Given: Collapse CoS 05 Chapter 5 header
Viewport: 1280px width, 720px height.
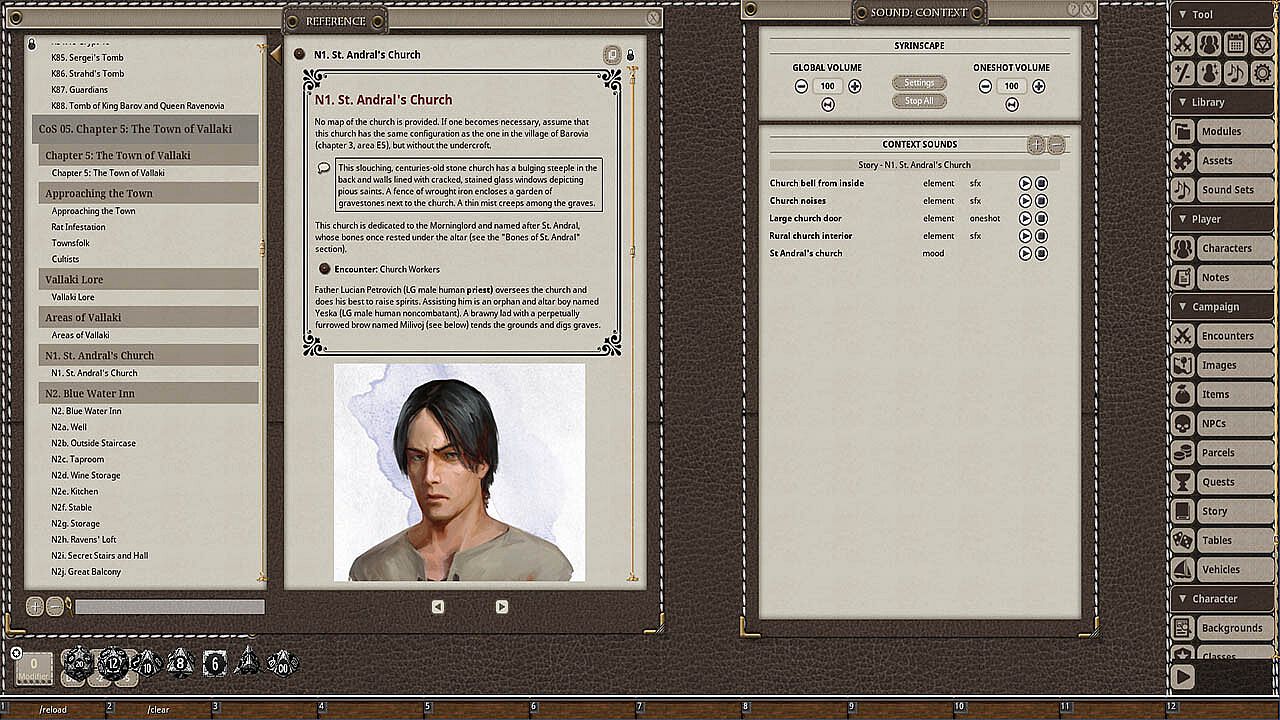Looking at the screenshot, I should pos(145,129).
